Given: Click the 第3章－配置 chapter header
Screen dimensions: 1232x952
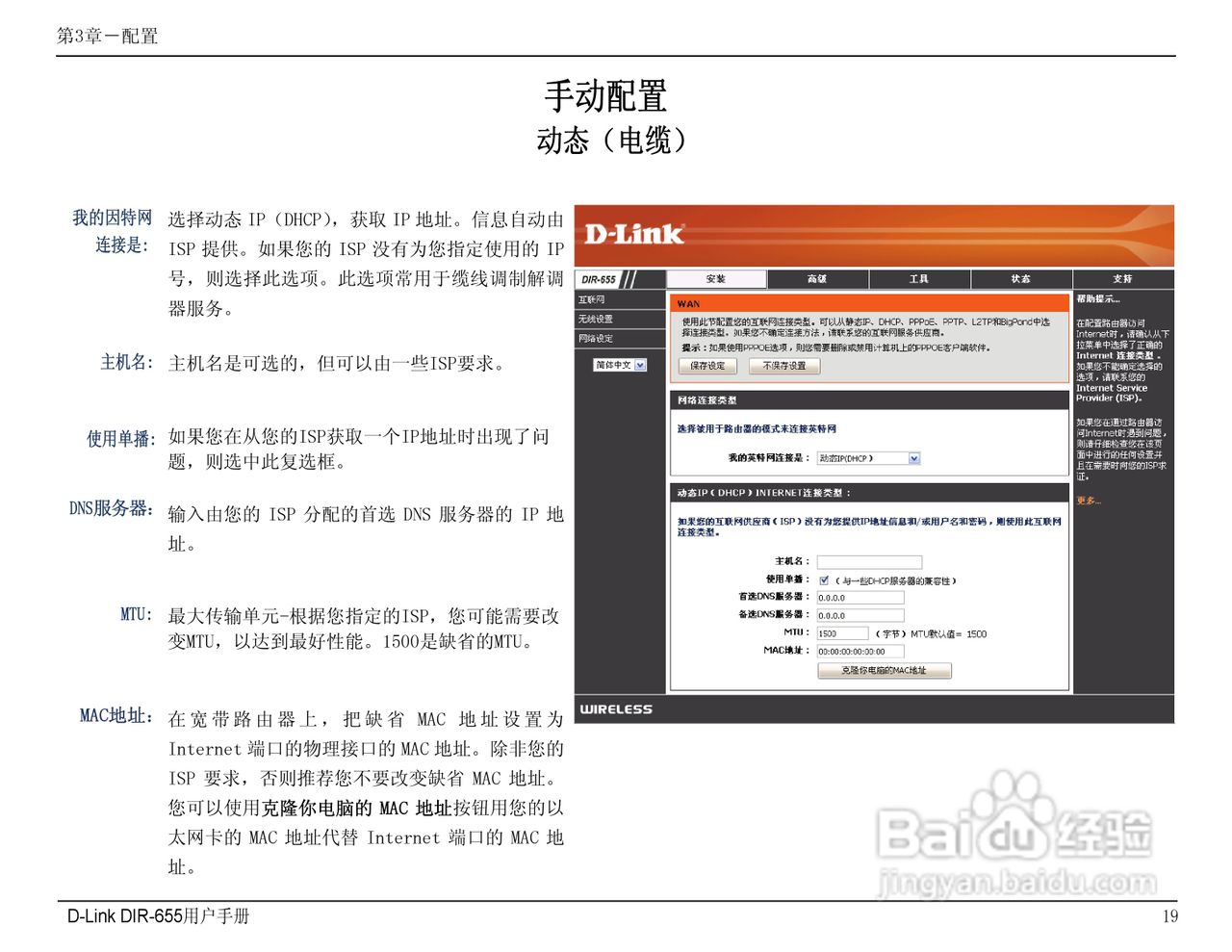Looking at the screenshot, I should tap(107, 37).
